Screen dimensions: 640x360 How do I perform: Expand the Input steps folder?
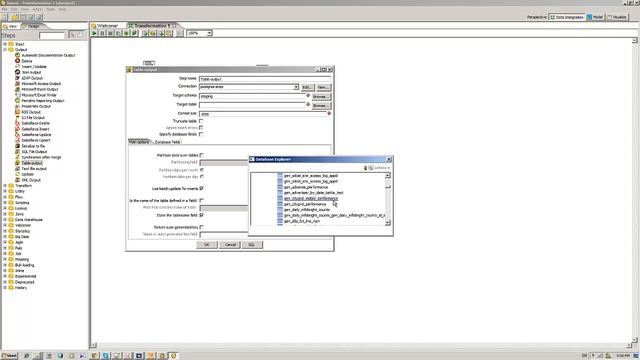5,44
